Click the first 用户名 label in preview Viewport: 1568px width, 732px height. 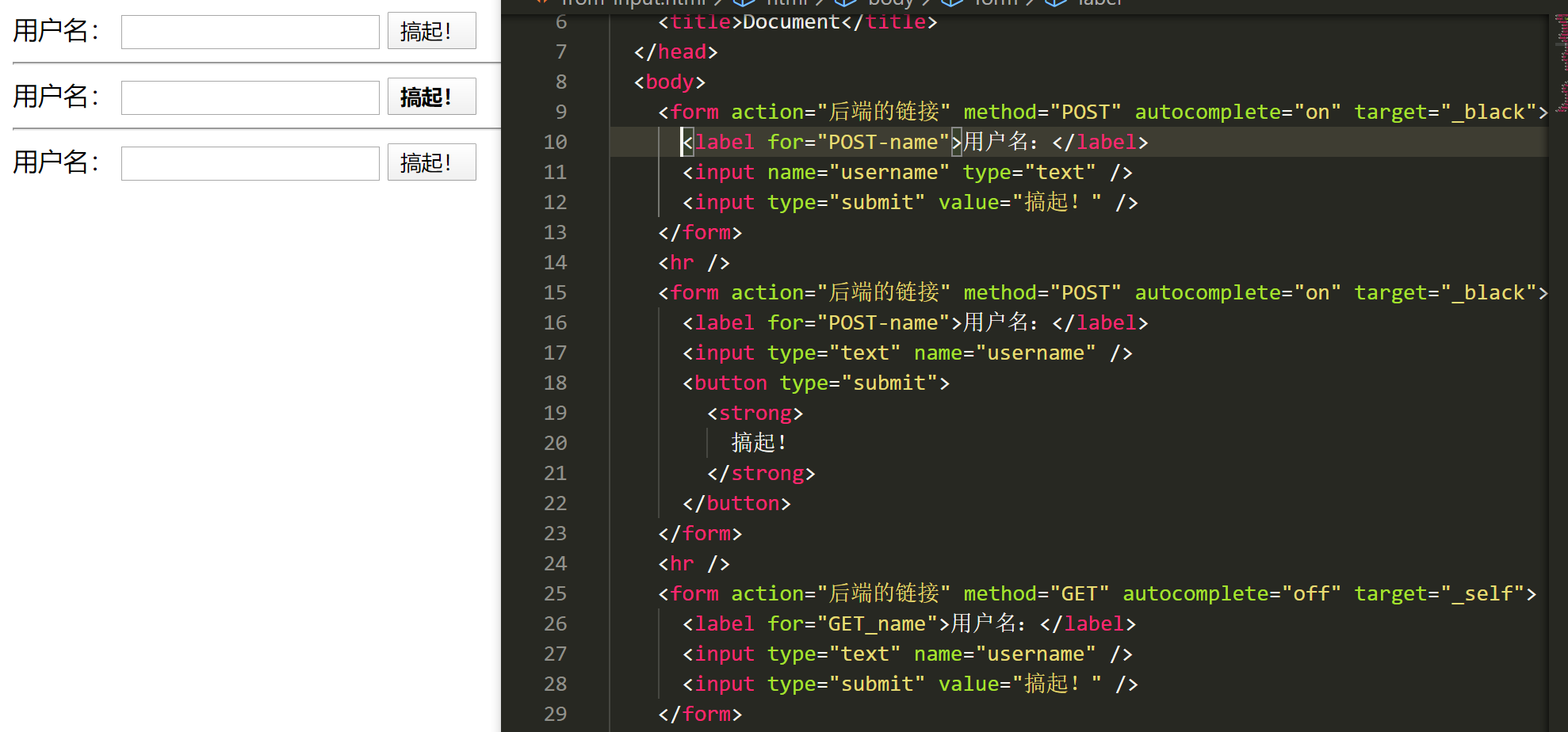coord(55,31)
